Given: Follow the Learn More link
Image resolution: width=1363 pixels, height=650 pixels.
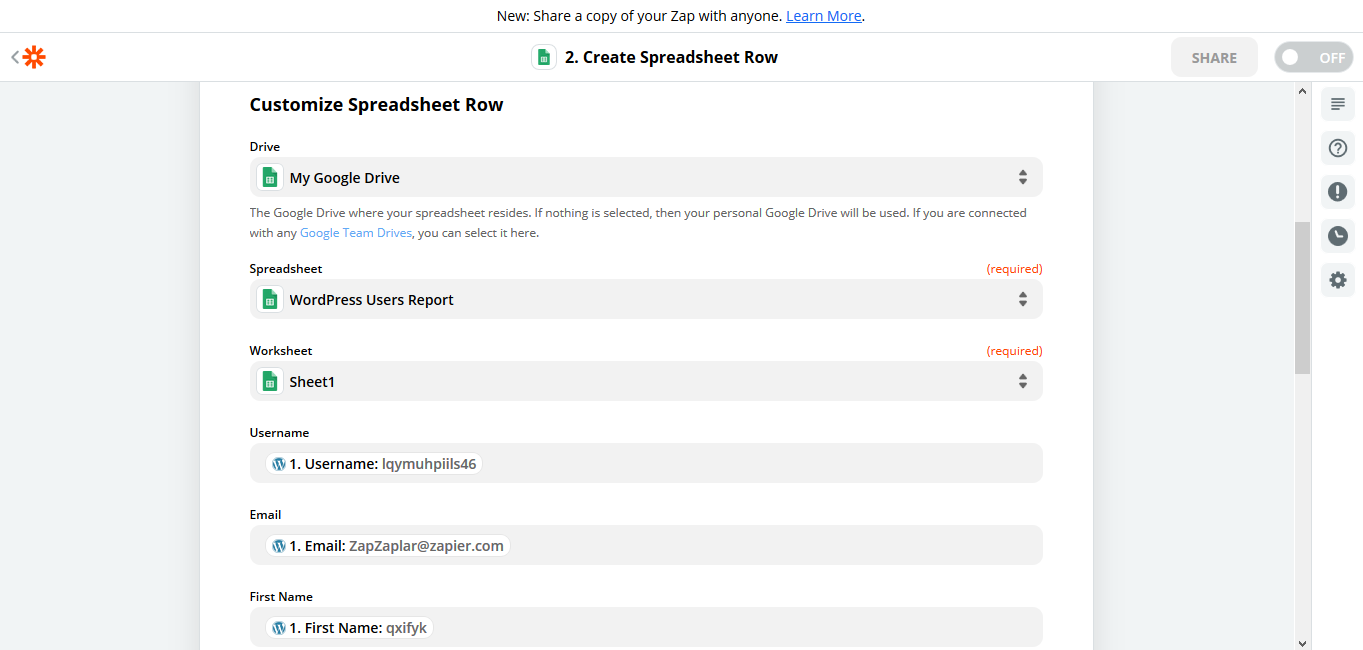Looking at the screenshot, I should point(824,16).
